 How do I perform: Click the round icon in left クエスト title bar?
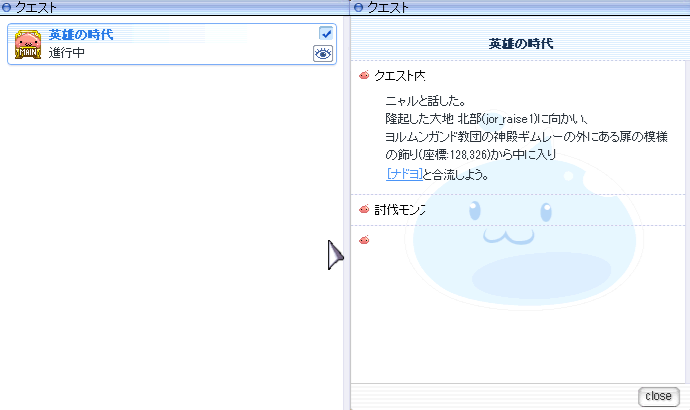pyautogui.click(x=6, y=7)
